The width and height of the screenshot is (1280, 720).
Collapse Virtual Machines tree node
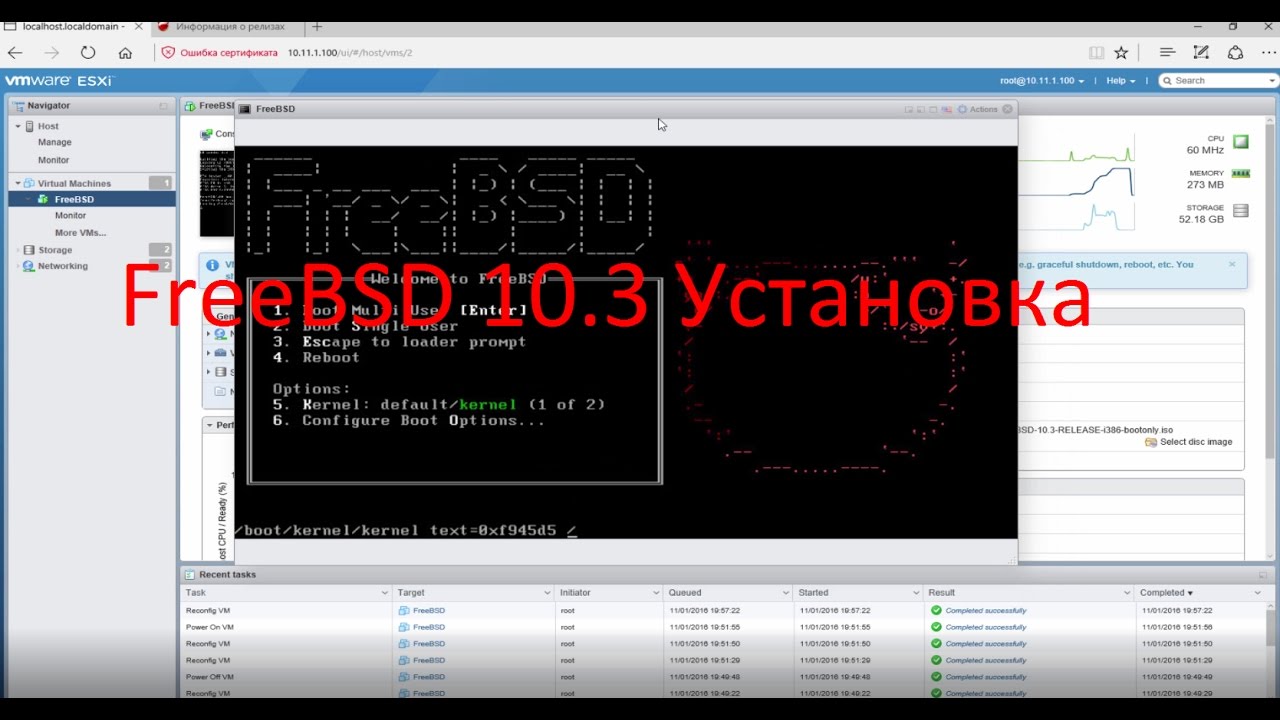(18, 184)
